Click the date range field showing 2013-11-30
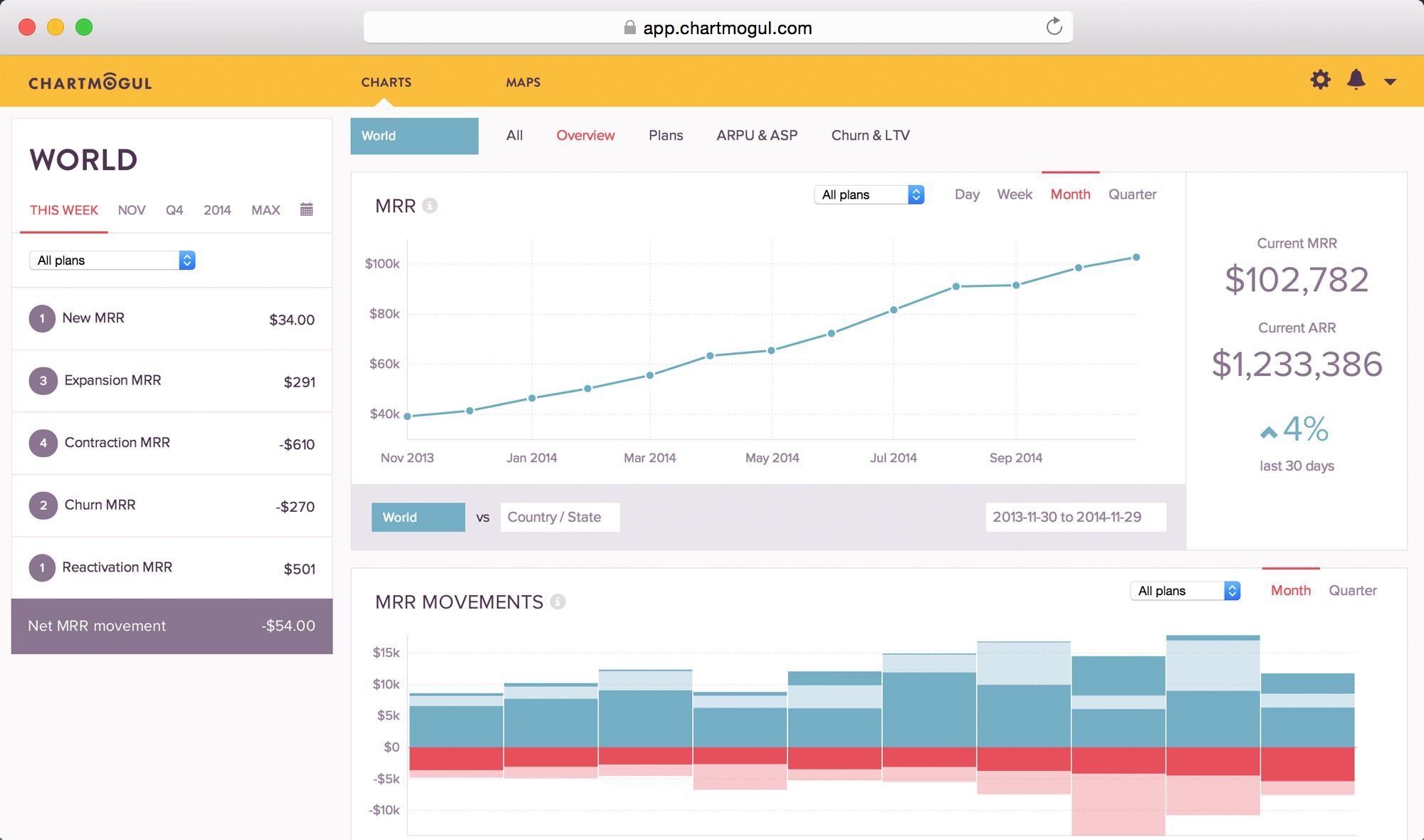Image resolution: width=1424 pixels, height=840 pixels. (1075, 517)
